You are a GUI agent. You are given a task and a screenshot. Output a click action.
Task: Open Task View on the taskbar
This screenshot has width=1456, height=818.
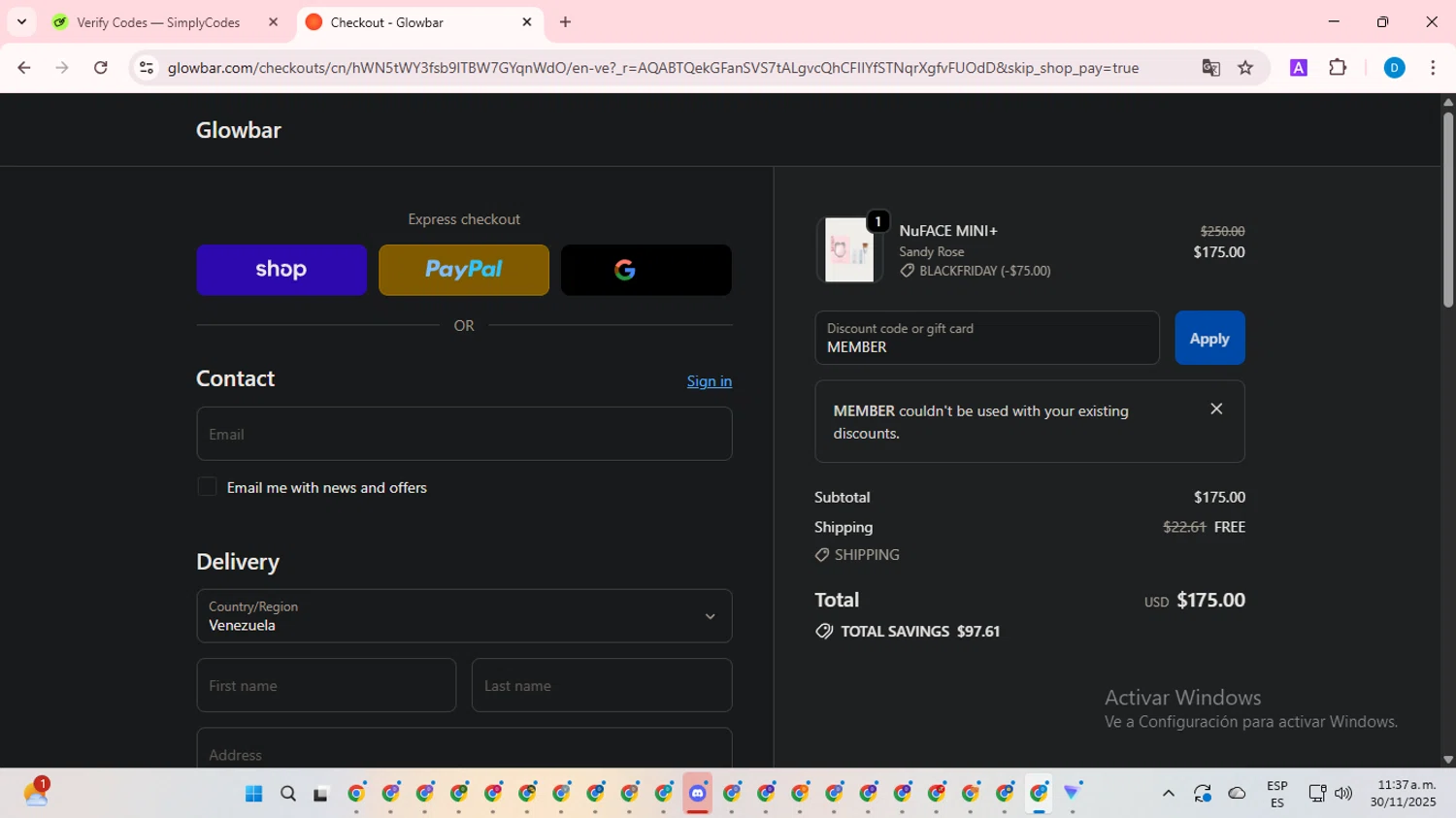pyautogui.click(x=320, y=794)
